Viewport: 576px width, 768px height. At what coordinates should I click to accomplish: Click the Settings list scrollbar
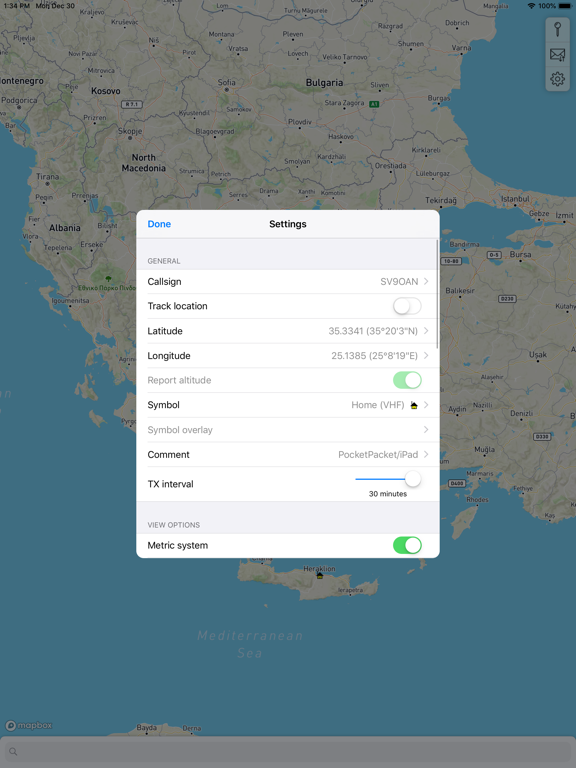point(437,294)
